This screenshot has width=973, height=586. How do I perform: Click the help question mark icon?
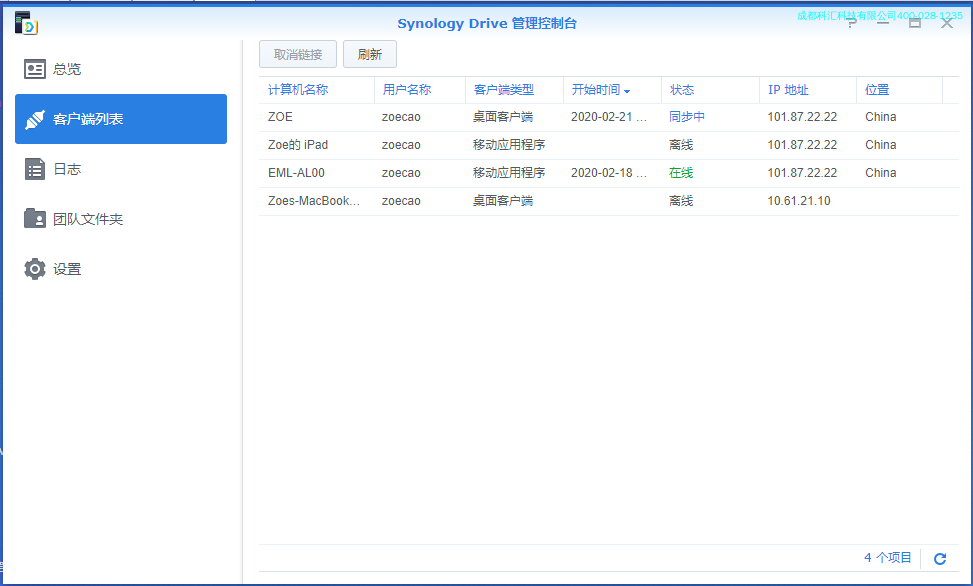(x=852, y=24)
